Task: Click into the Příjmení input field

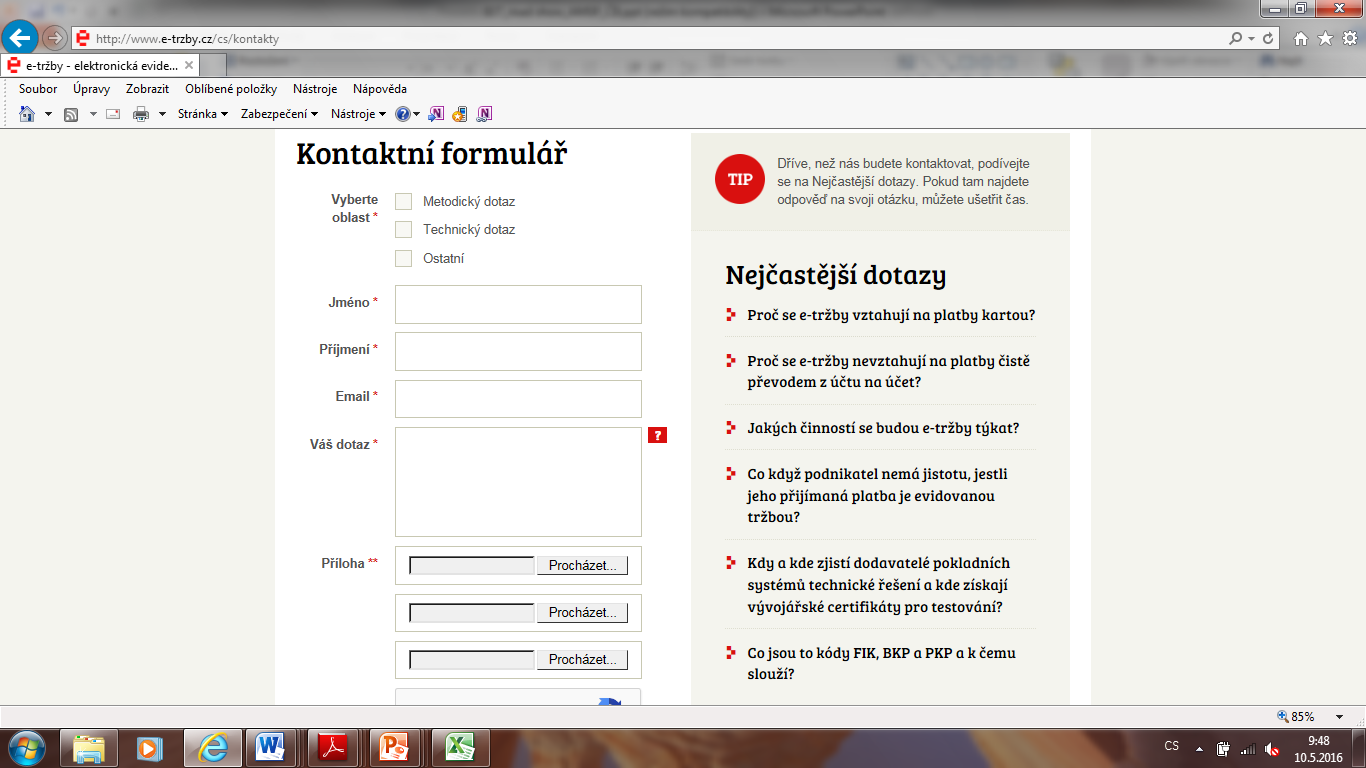Action: click(518, 351)
